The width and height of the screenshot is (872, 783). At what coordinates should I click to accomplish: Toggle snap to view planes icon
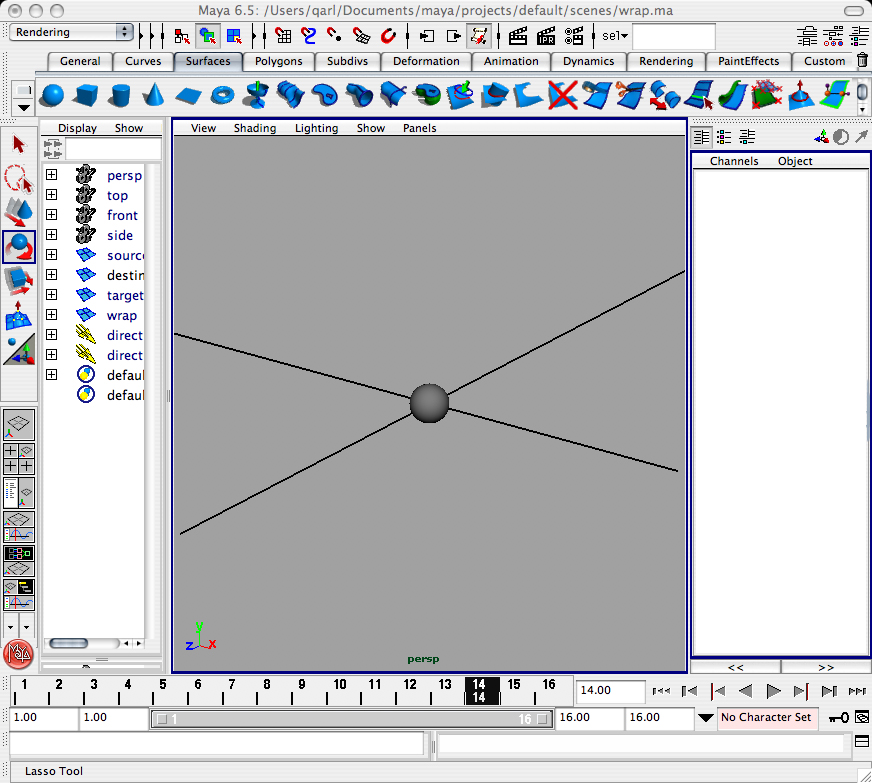[x=361, y=36]
